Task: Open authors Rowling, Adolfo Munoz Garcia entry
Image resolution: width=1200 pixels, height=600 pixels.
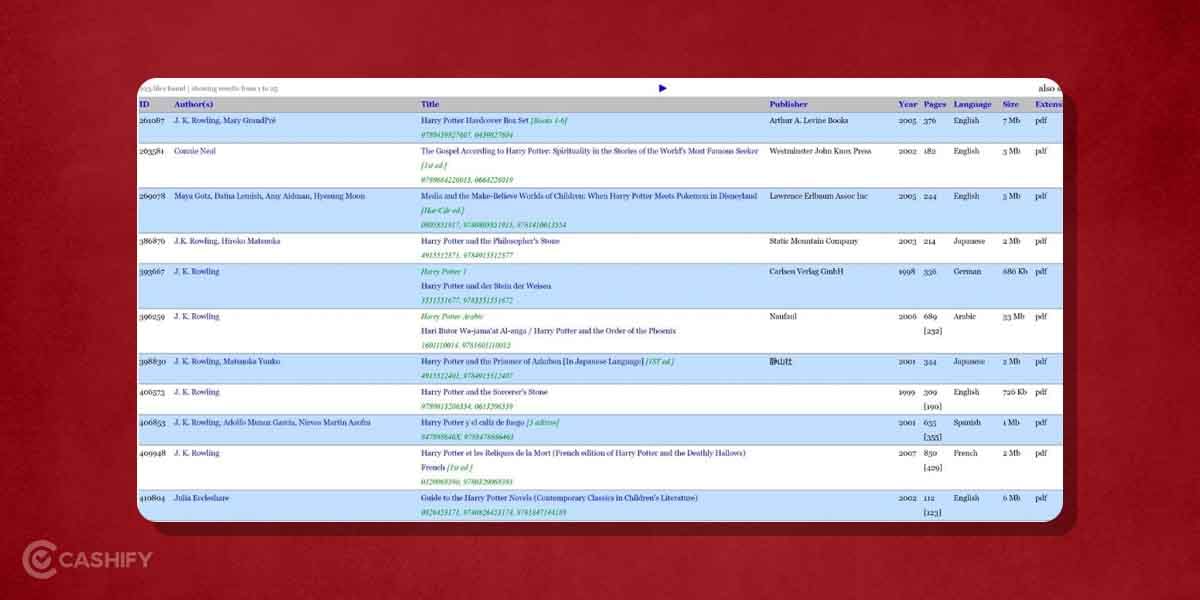Action: [272, 422]
